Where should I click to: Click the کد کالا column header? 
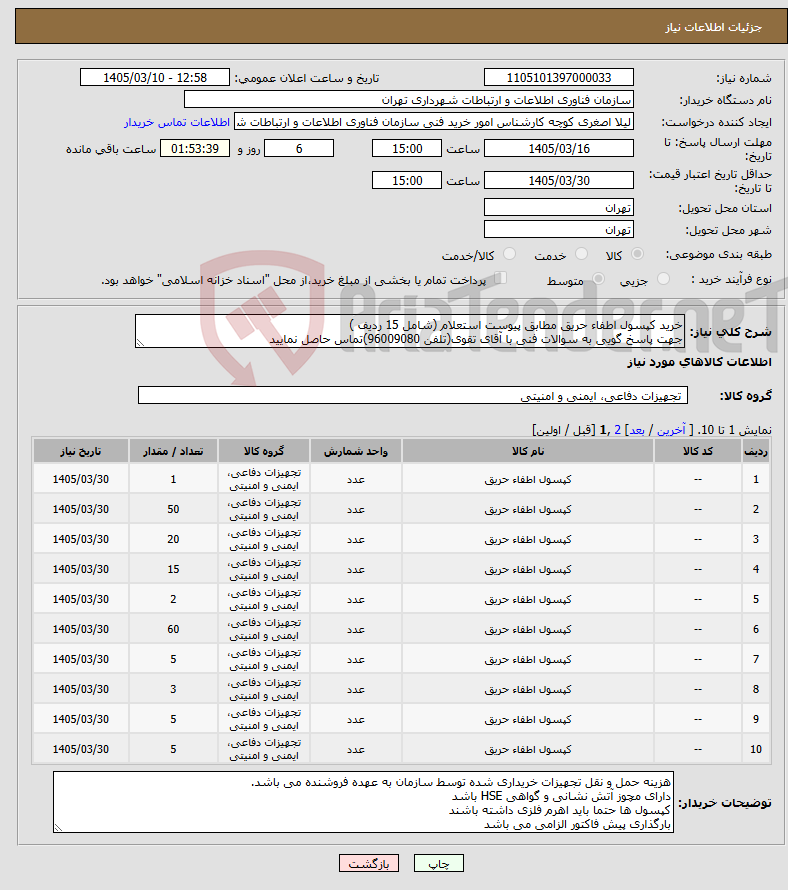(x=698, y=451)
